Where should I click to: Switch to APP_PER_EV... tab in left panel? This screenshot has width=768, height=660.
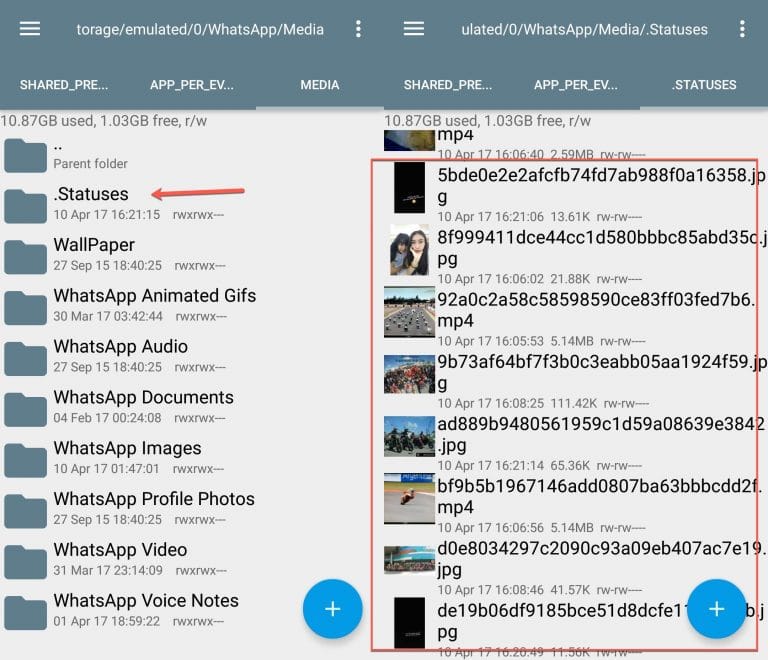tap(192, 85)
